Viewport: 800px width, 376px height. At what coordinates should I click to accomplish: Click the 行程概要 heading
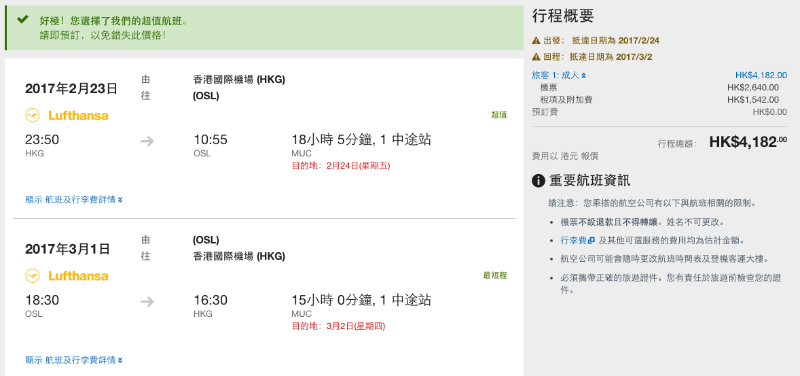tap(563, 16)
